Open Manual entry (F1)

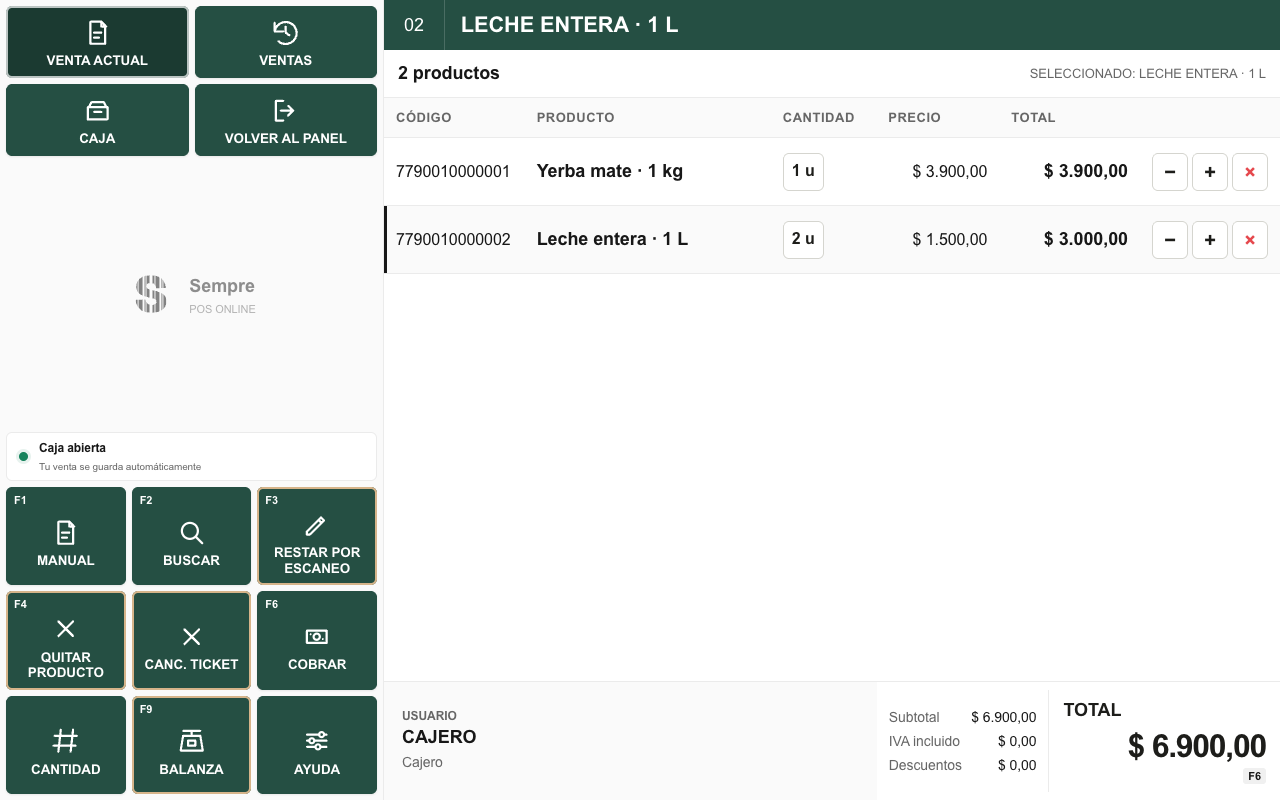pos(66,536)
